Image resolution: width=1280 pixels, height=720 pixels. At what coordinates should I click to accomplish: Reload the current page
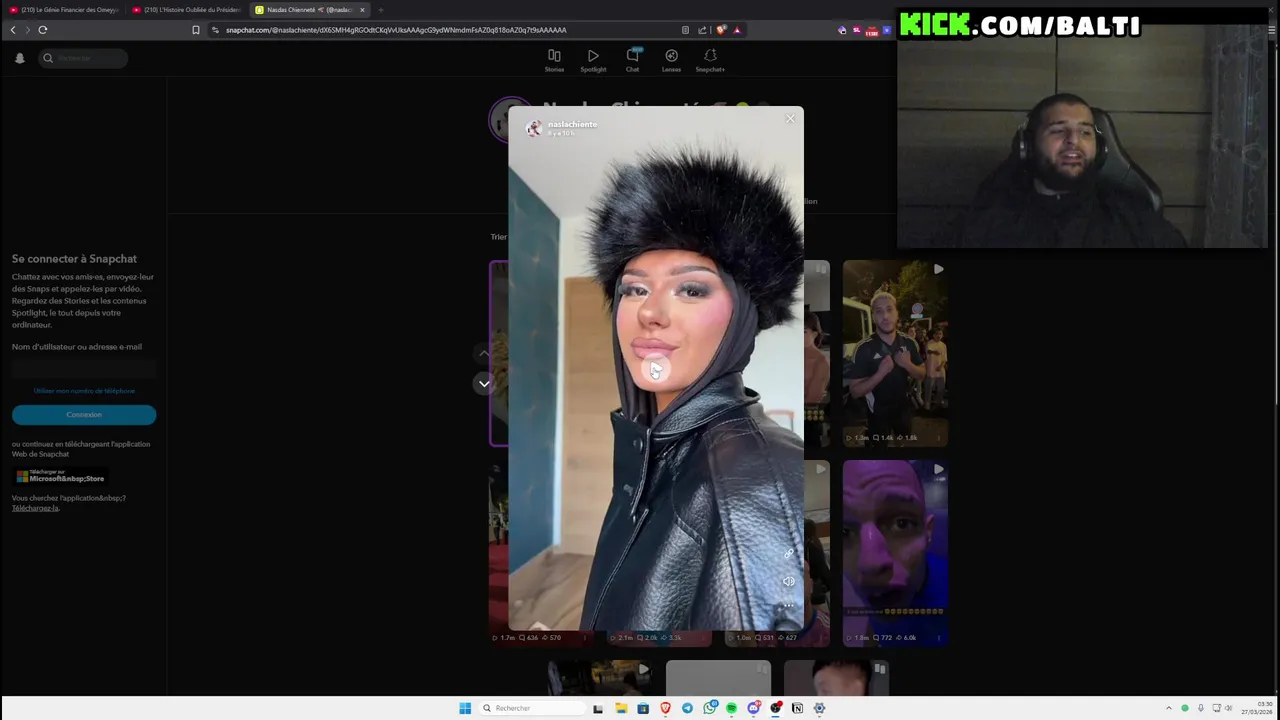43,30
